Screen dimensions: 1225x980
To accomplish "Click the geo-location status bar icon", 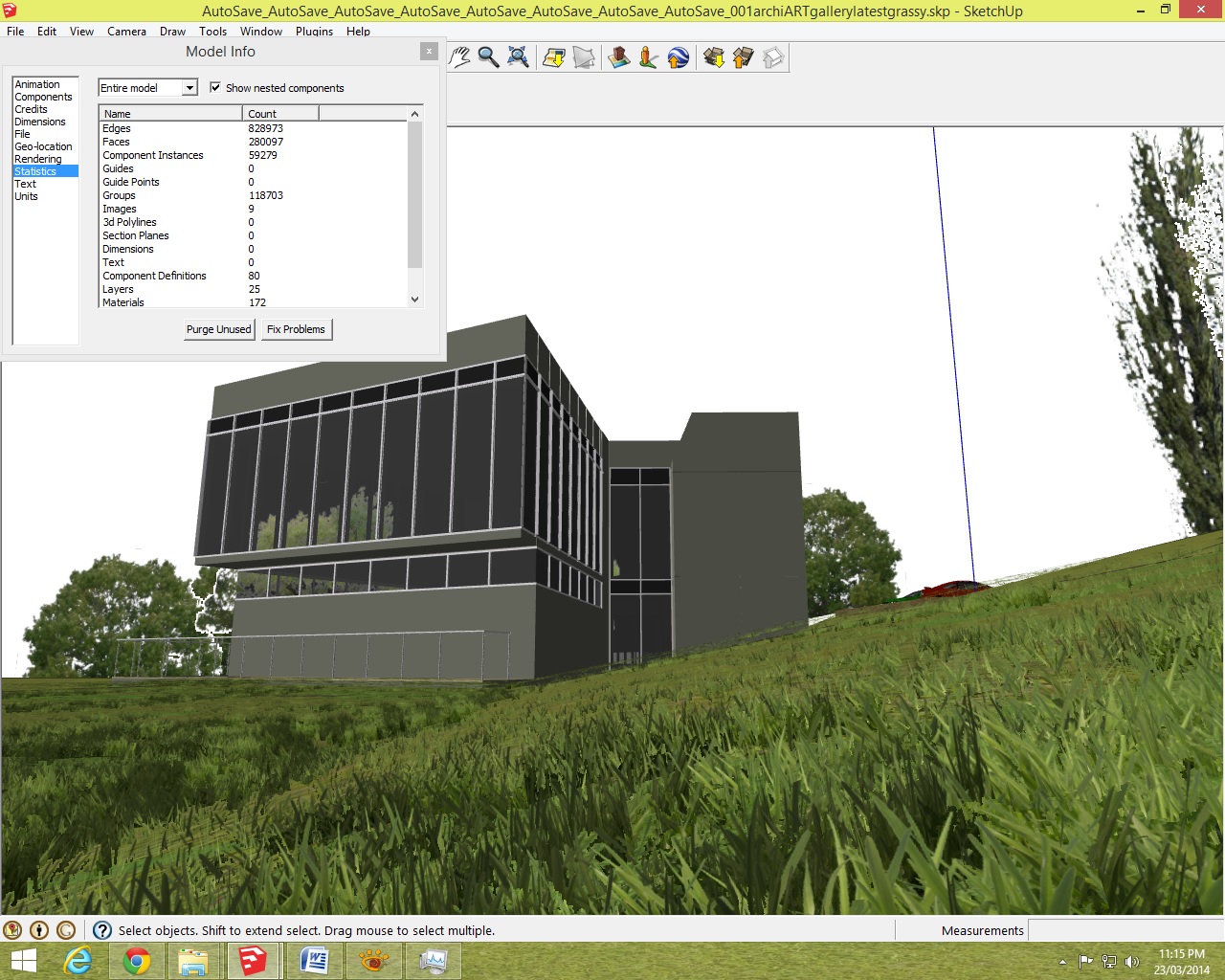I will click(12, 929).
